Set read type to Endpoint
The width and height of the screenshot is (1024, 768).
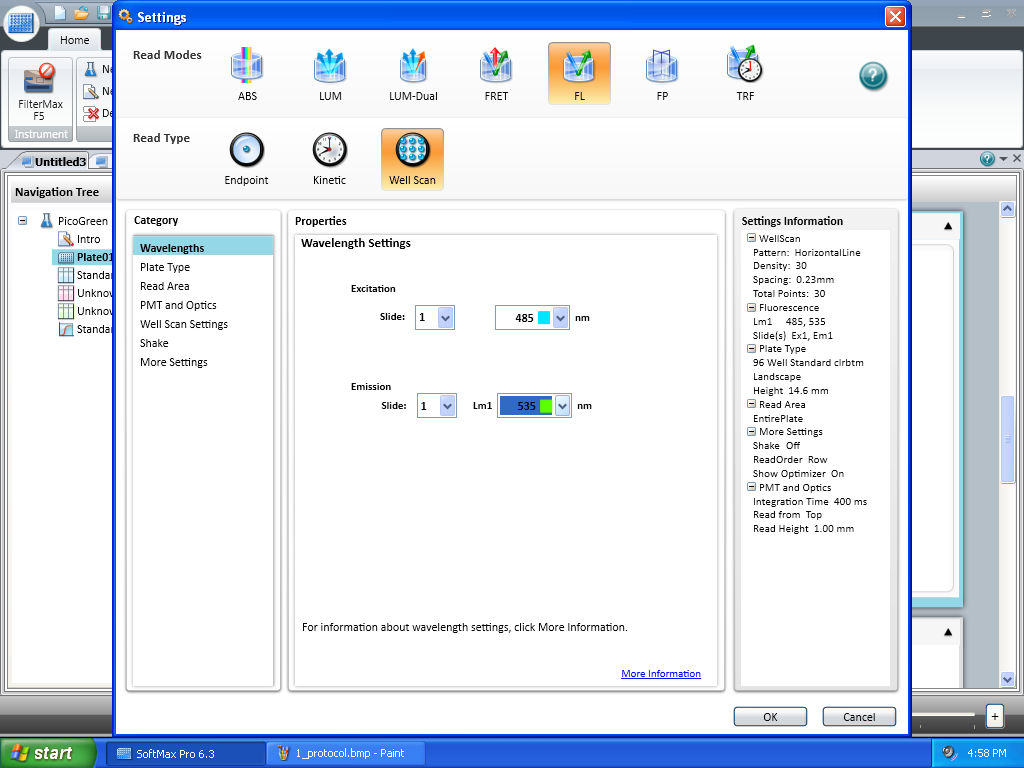(246, 151)
